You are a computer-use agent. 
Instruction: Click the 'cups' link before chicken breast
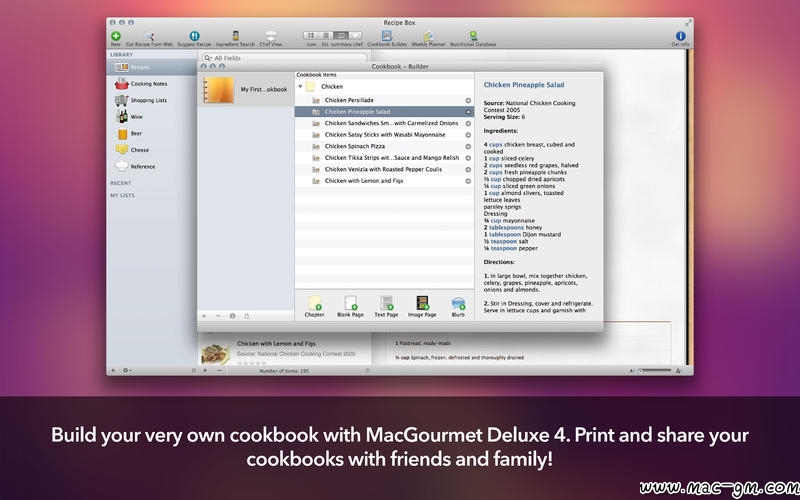tap(495, 145)
